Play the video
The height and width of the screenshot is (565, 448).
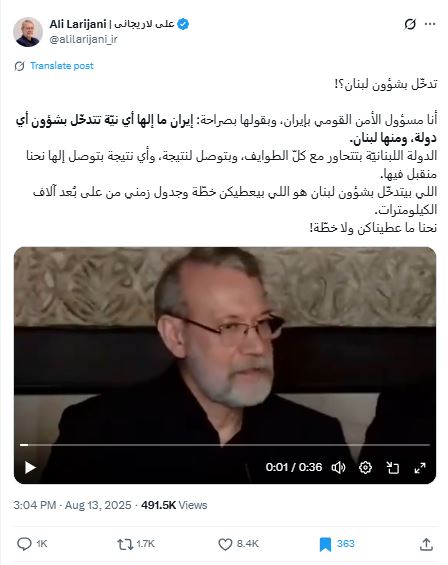coord(30,467)
